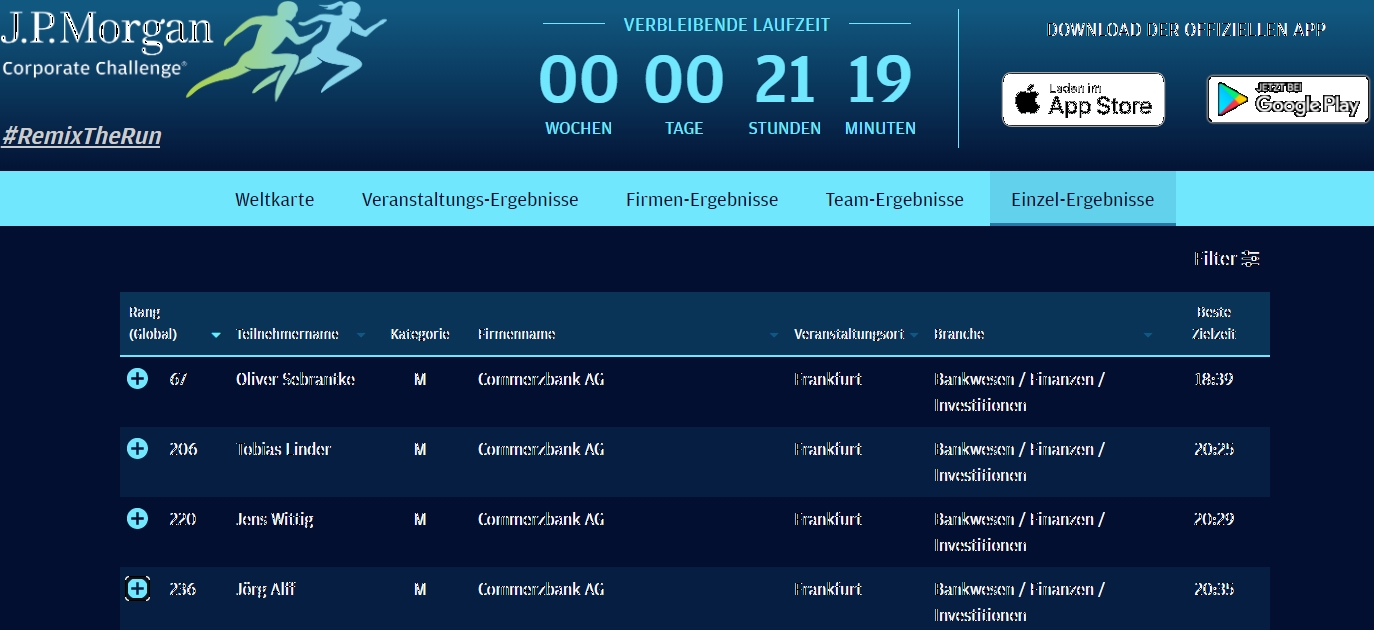Switch to the Weltkarte tab

(275, 199)
